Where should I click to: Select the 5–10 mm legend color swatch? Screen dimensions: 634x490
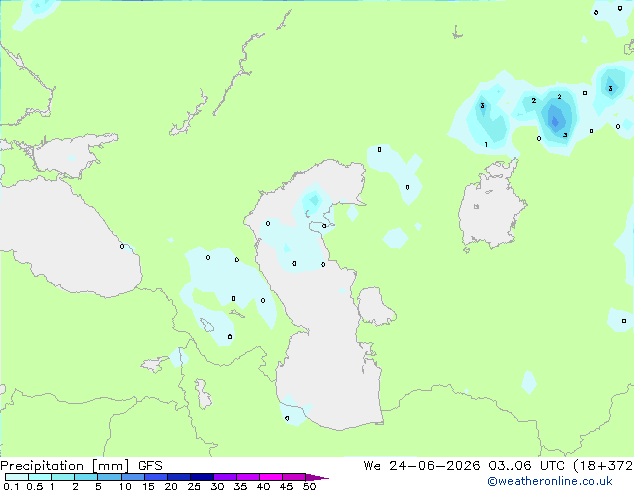(109, 477)
